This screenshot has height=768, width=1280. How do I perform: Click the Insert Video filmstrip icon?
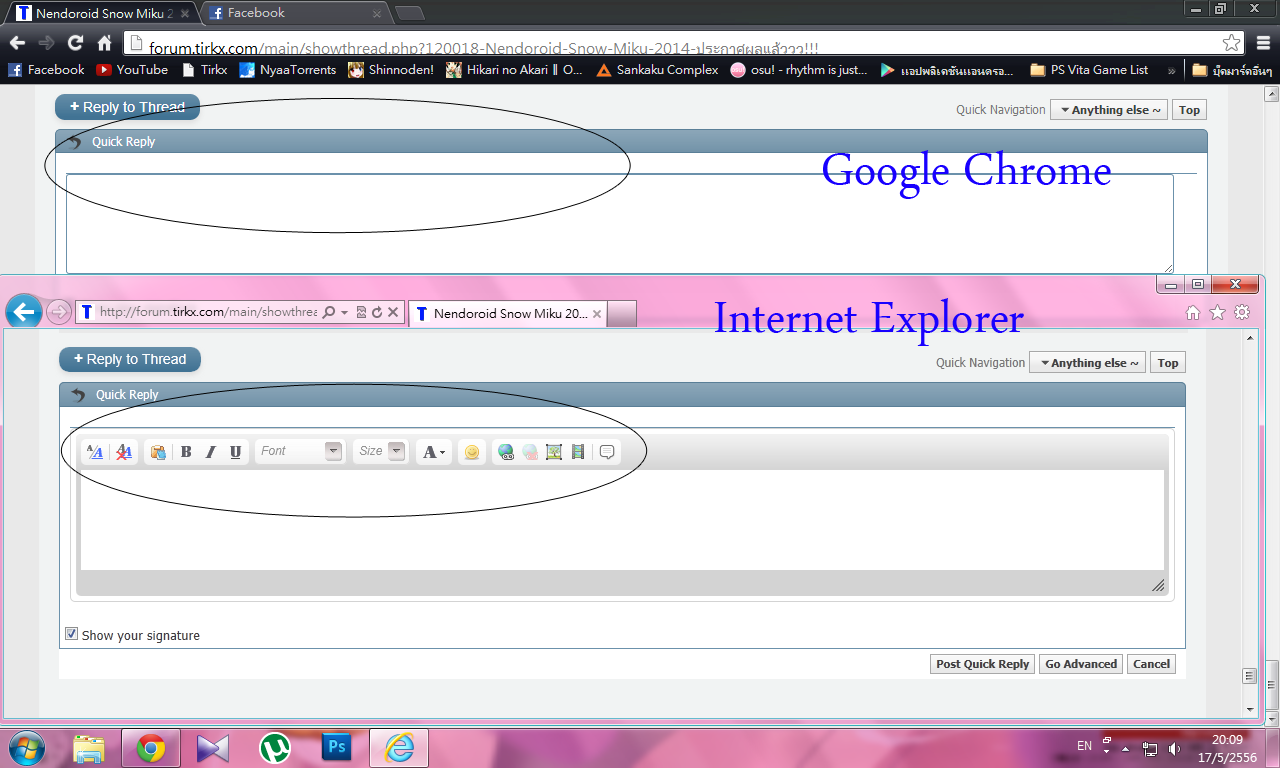(x=578, y=452)
